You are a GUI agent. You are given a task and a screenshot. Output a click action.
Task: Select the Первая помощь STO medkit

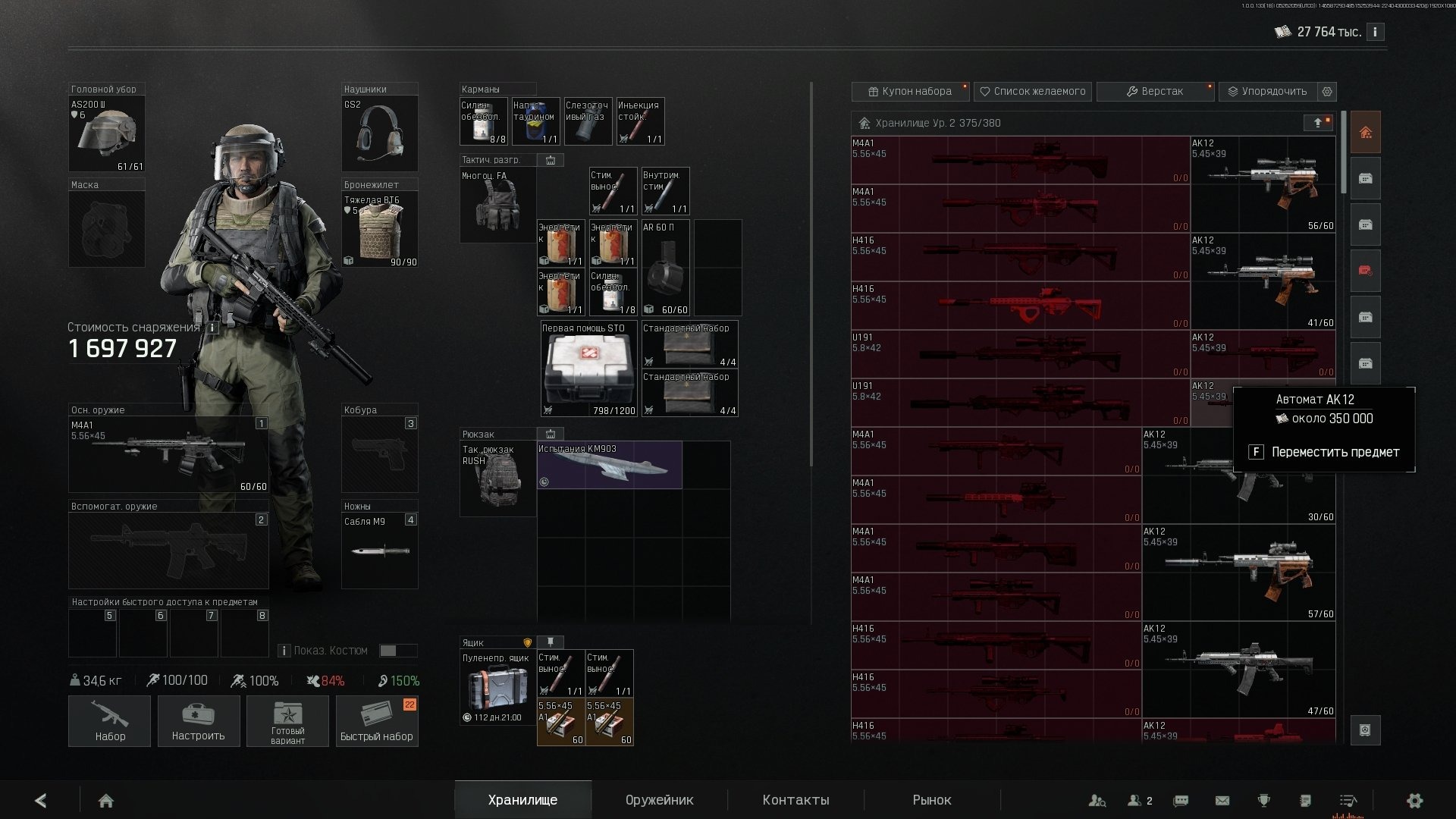588,369
